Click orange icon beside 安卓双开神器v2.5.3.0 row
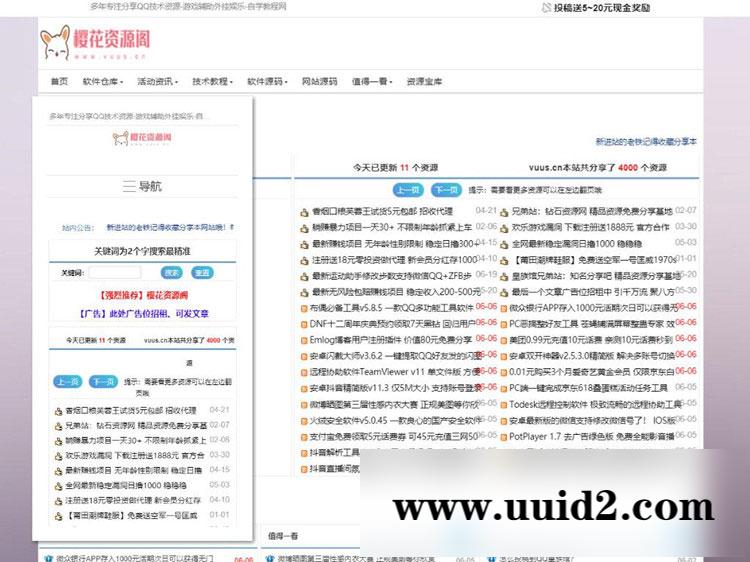This screenshot has width=750, height=562. click(x=504, y=357)
